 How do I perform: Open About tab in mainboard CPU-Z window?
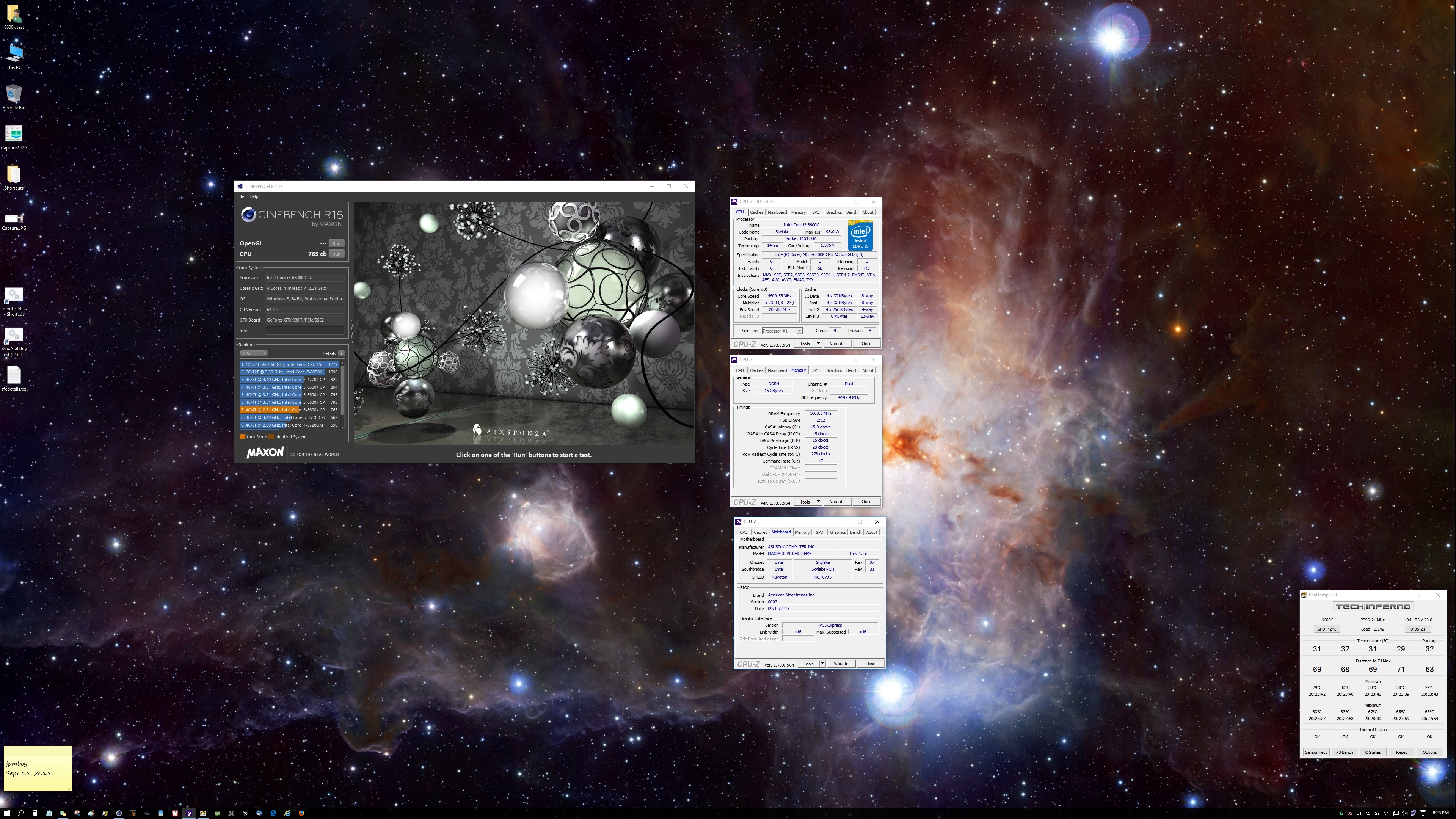872,532
